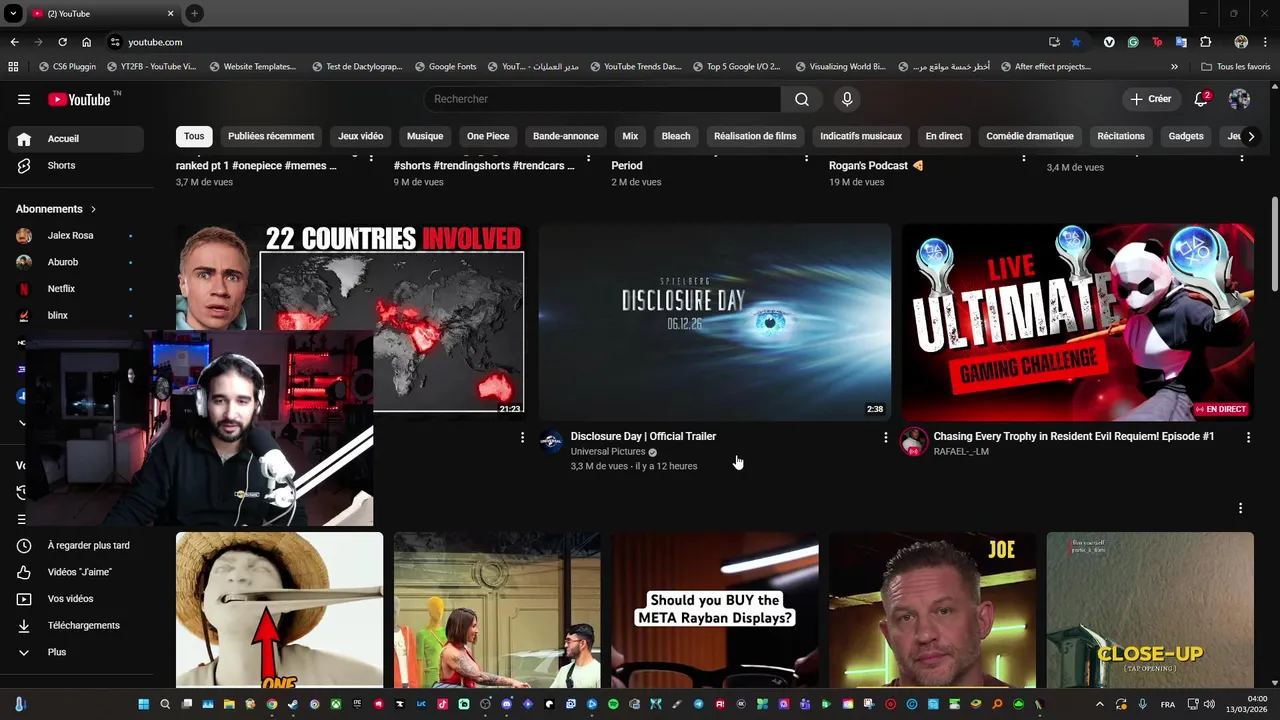Open Disclosure Day trailer thumbnail
This screenshot has height=720, width=1280.
point(715,322)
